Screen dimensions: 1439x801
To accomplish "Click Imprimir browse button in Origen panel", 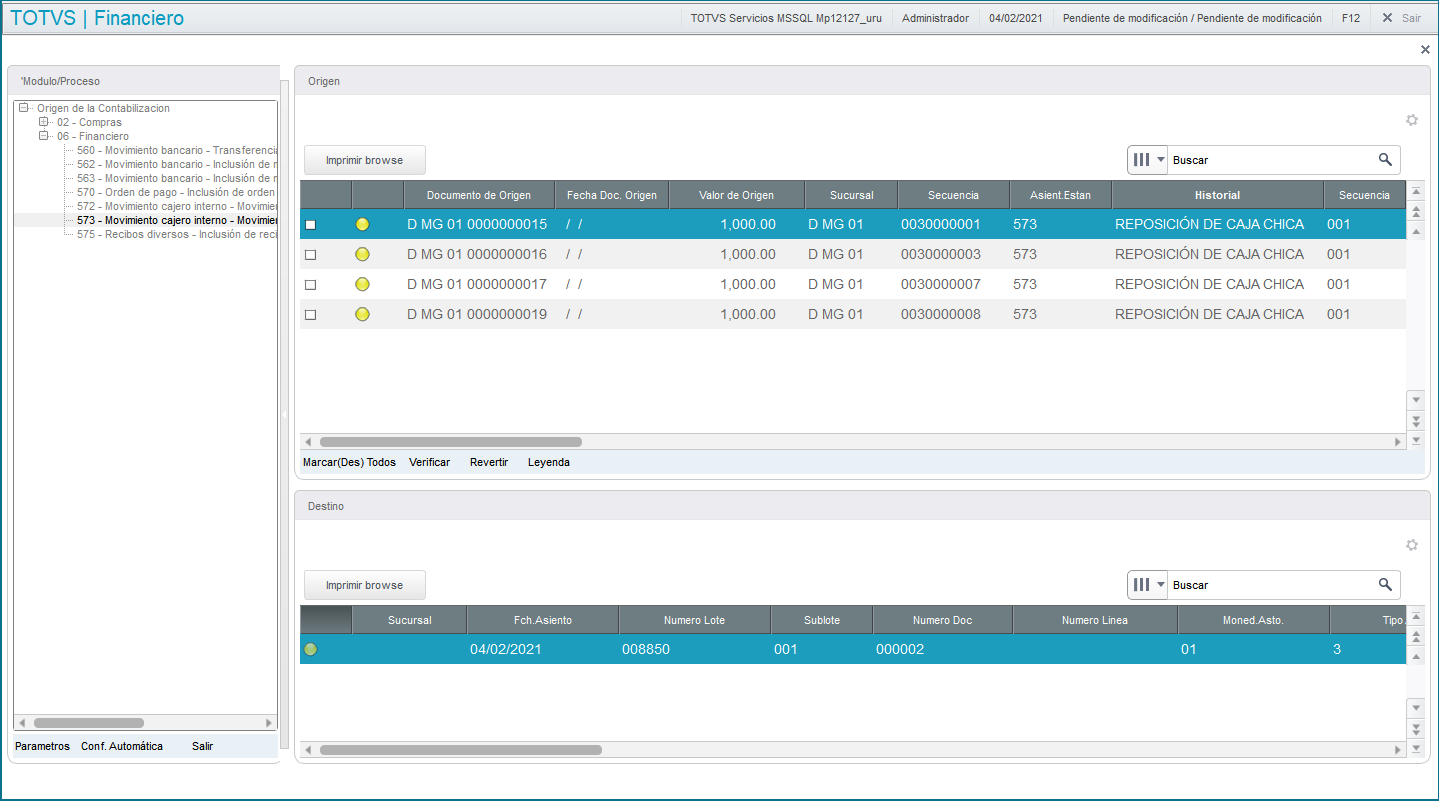I will click(365, 160).
